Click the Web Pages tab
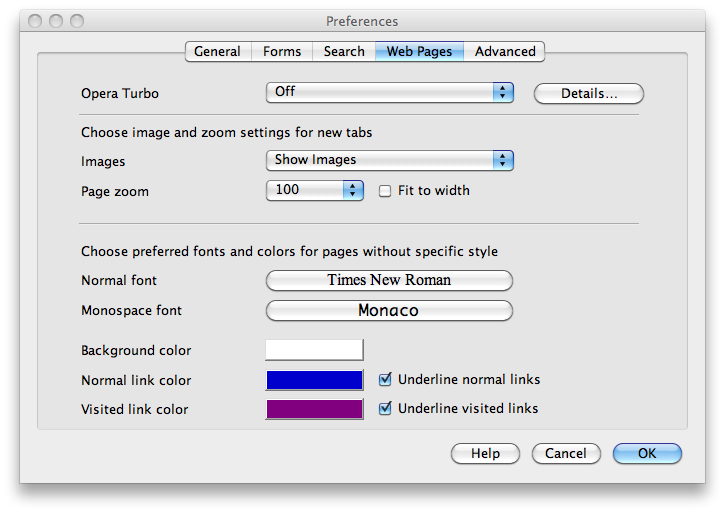Screen dimensions: 725x513 click(x=419, y=51)
